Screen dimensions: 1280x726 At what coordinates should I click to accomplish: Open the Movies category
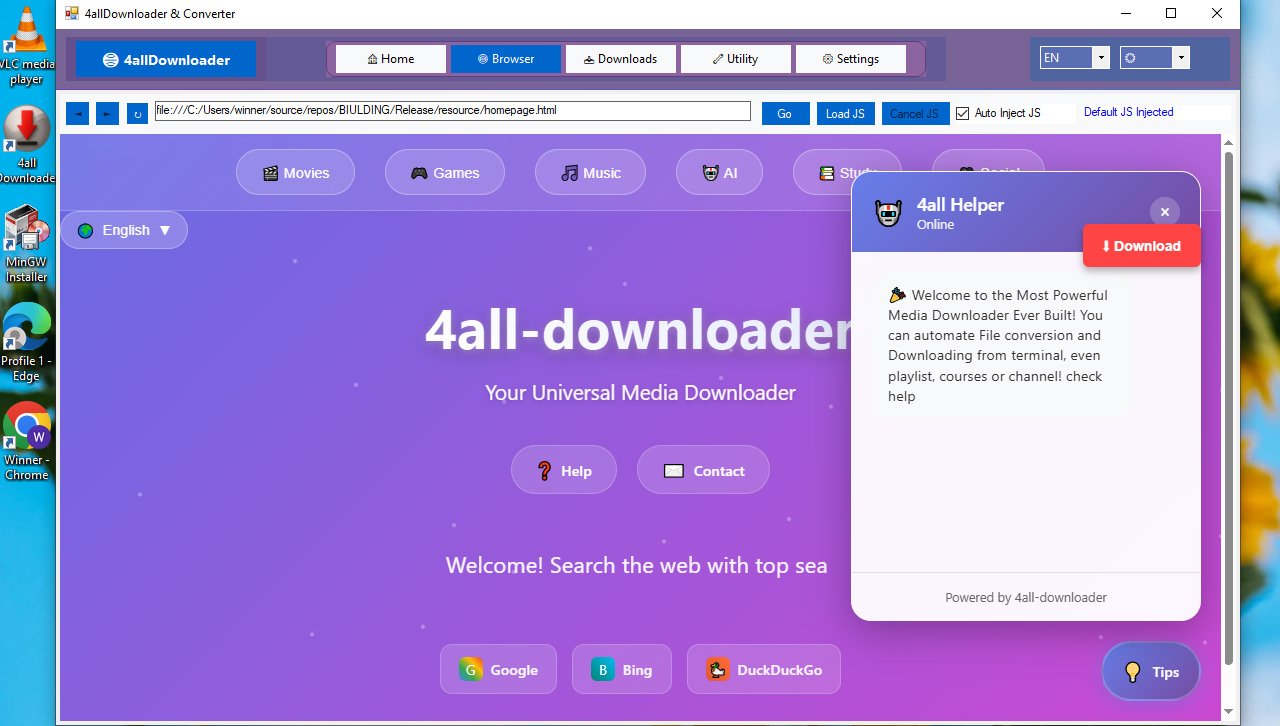click(x=295, y=173)
